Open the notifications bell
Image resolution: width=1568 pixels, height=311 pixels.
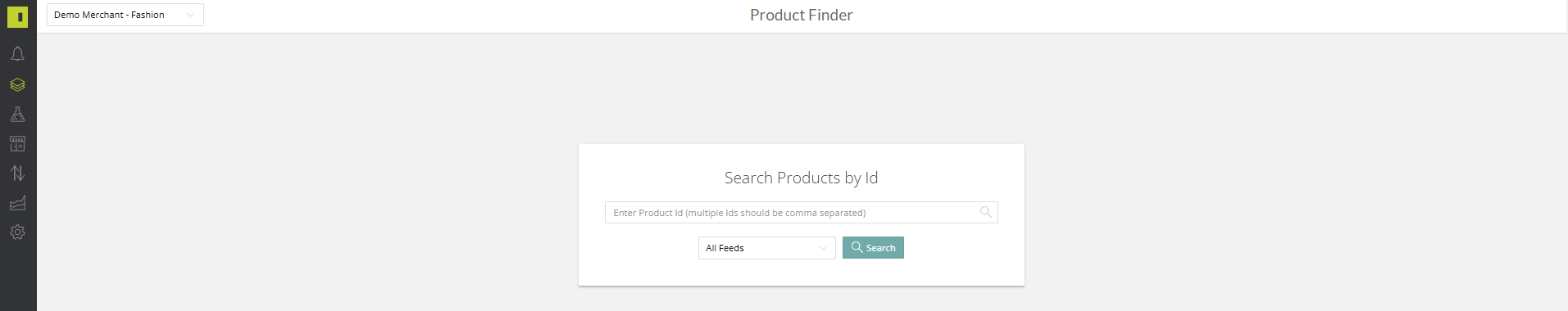(17, 54)
